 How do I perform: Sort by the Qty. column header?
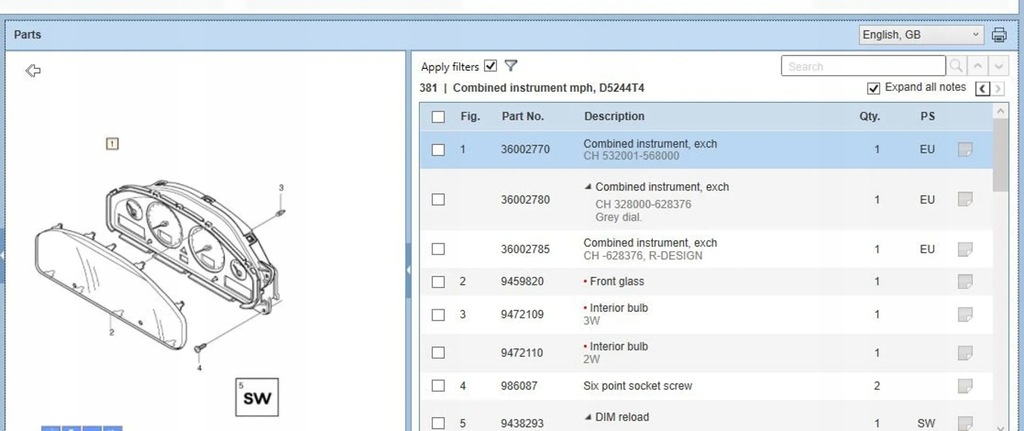869,117
